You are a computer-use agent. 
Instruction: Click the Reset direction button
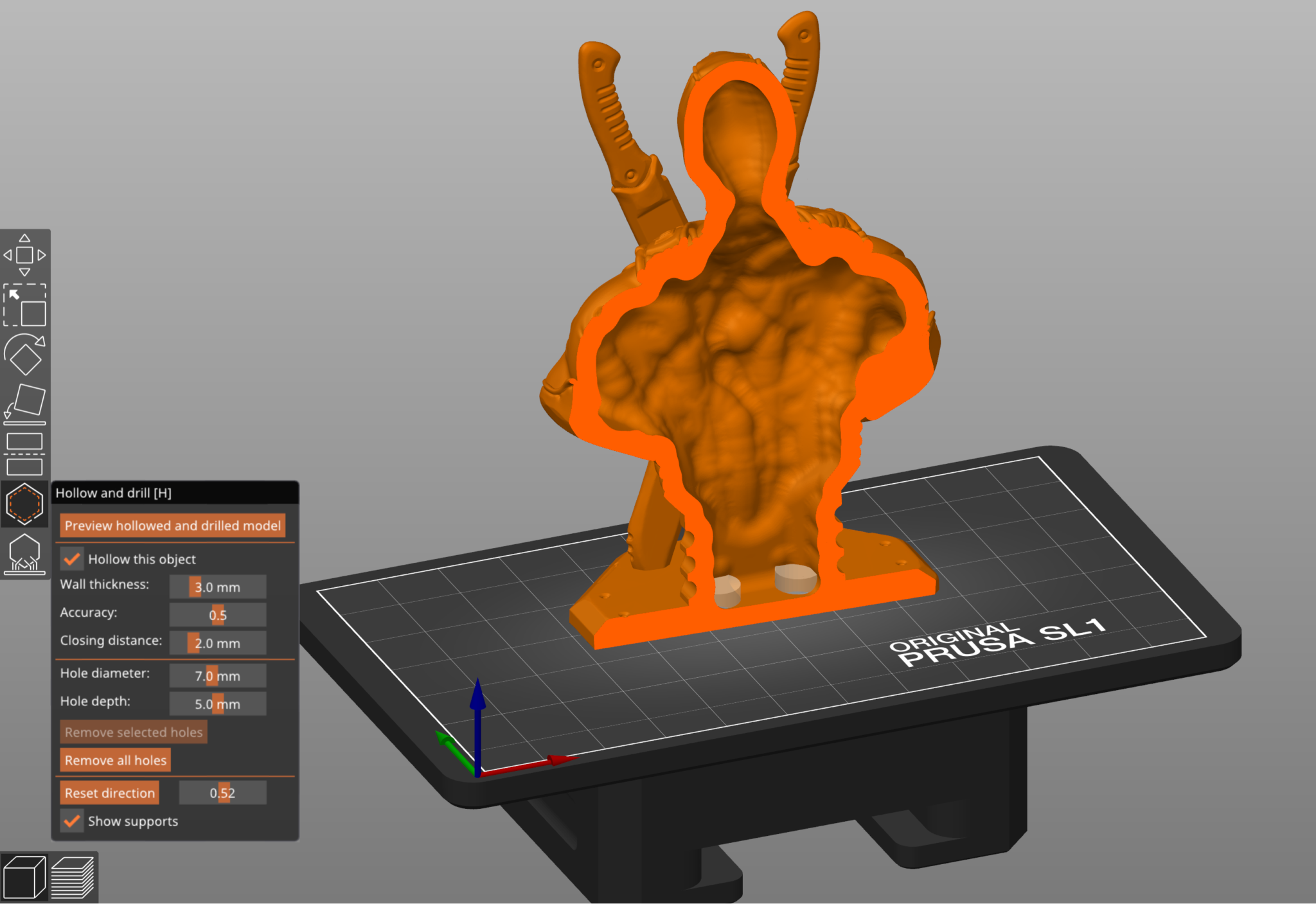tap(109, 793)
